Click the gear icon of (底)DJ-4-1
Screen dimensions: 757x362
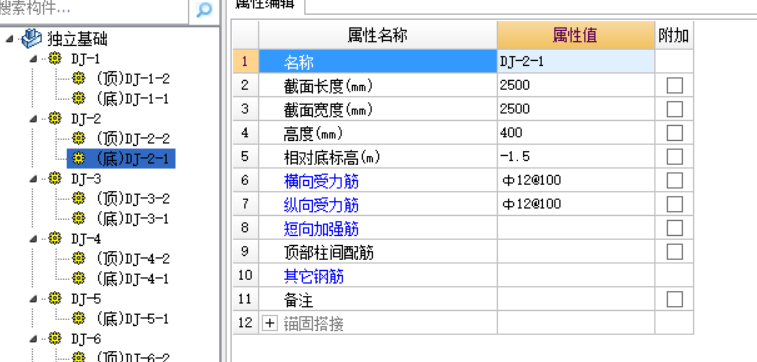point(79,278)
